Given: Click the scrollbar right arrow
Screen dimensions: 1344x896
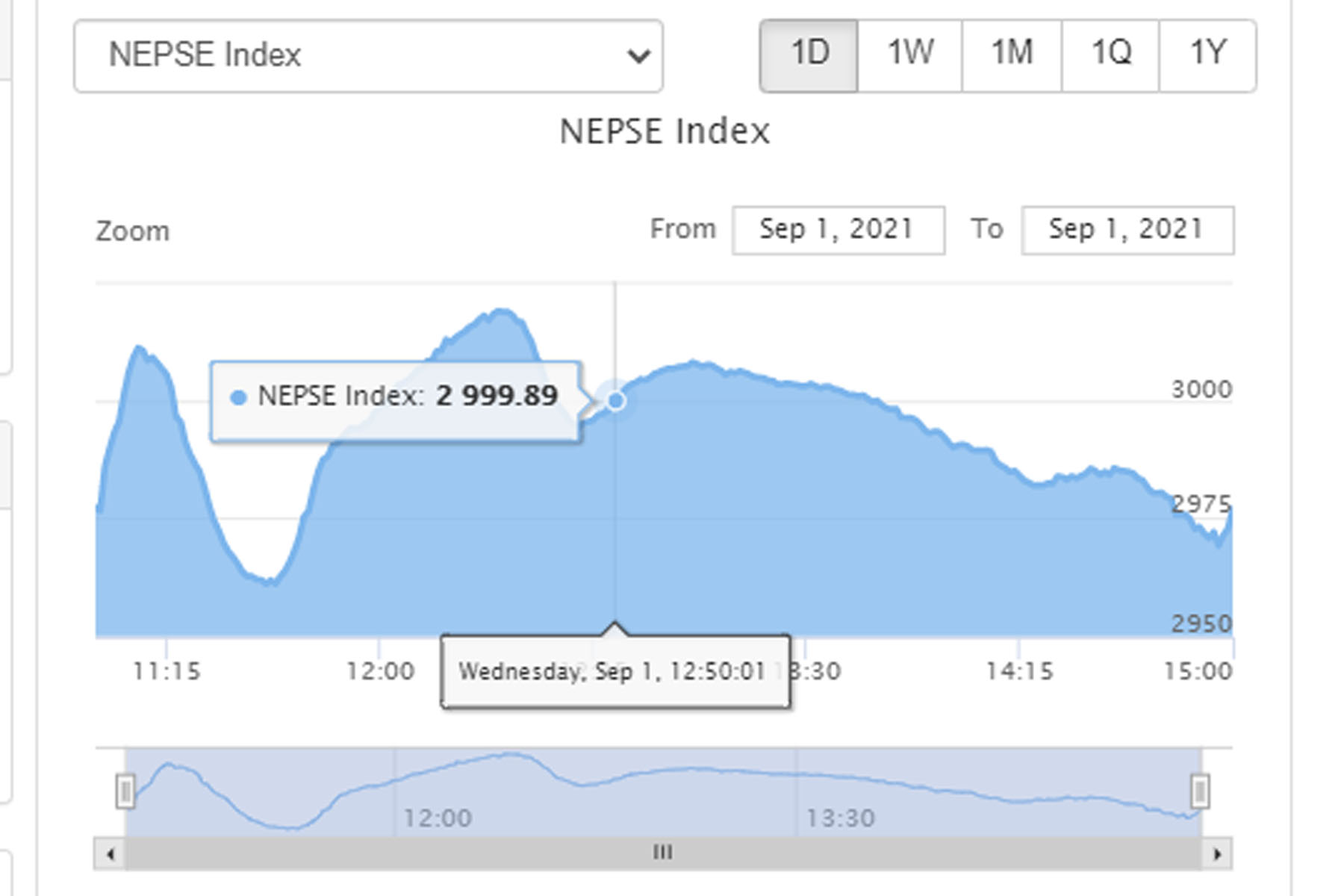Looking at the screenshot, I should 1217,853.
